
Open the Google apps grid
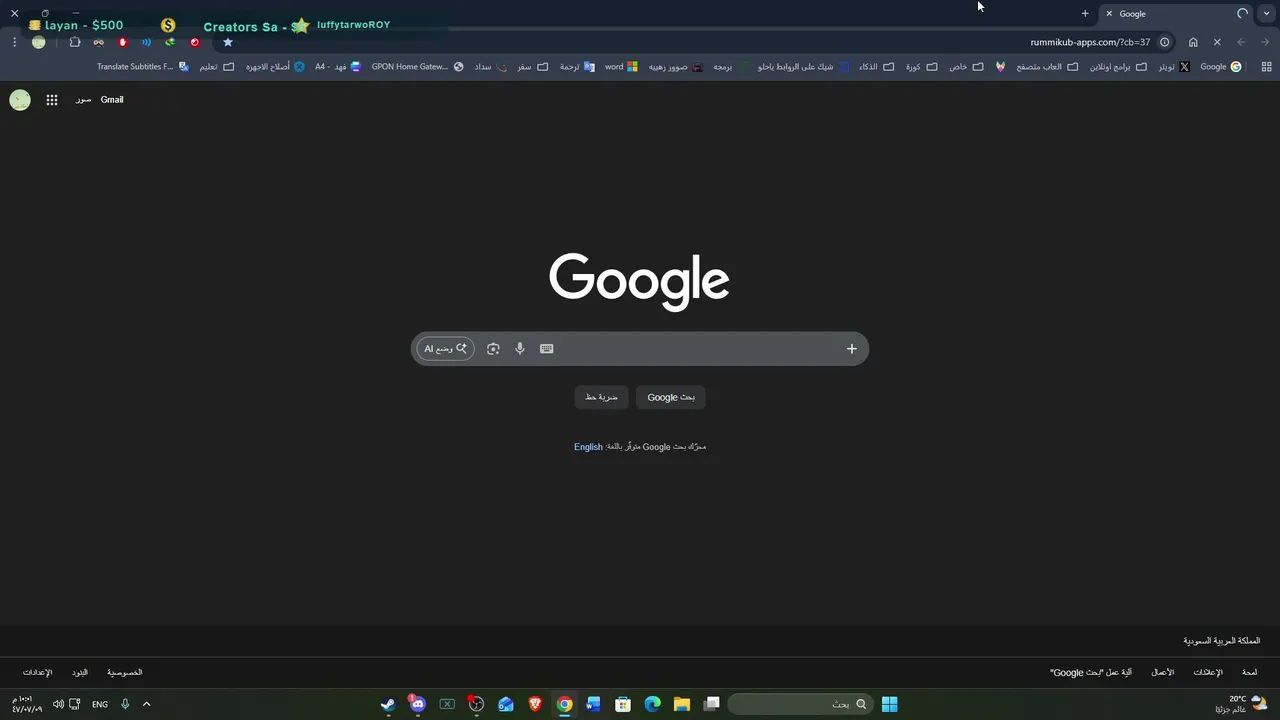click(x=52, y=100)
